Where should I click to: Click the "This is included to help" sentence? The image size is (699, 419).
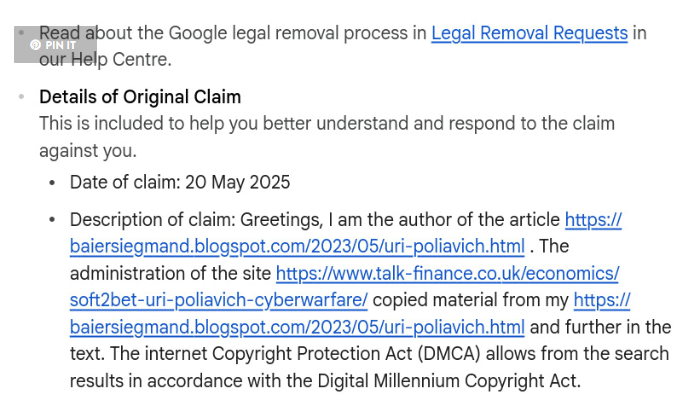(140, 124)
